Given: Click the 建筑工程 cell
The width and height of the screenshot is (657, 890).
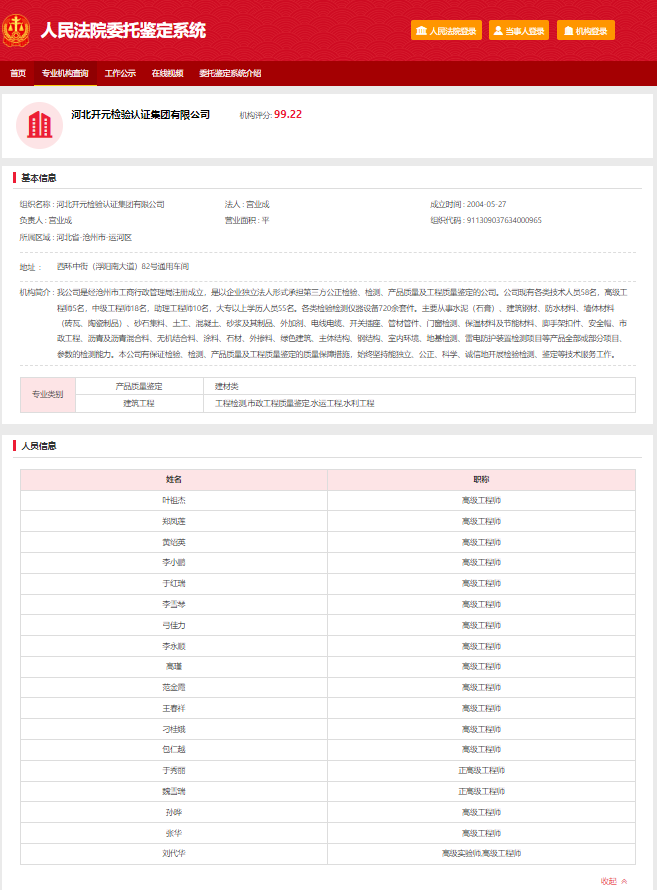Looking at the screenshot, I should pos(139,404).
